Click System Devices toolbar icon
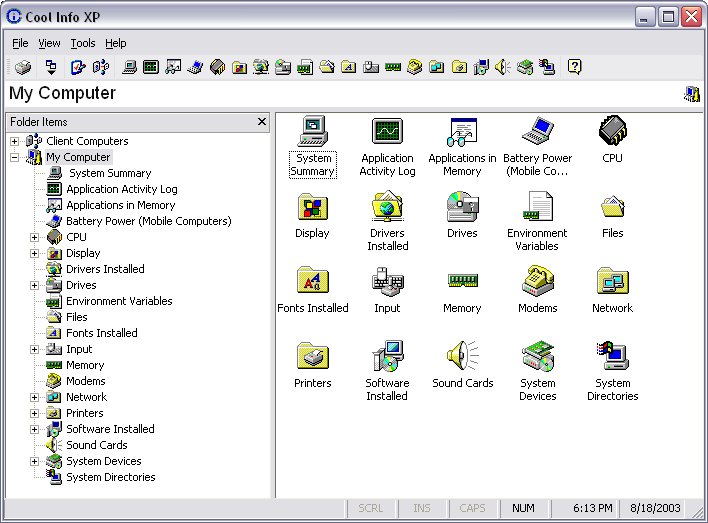The image size is (708, 523). [525, 67]
